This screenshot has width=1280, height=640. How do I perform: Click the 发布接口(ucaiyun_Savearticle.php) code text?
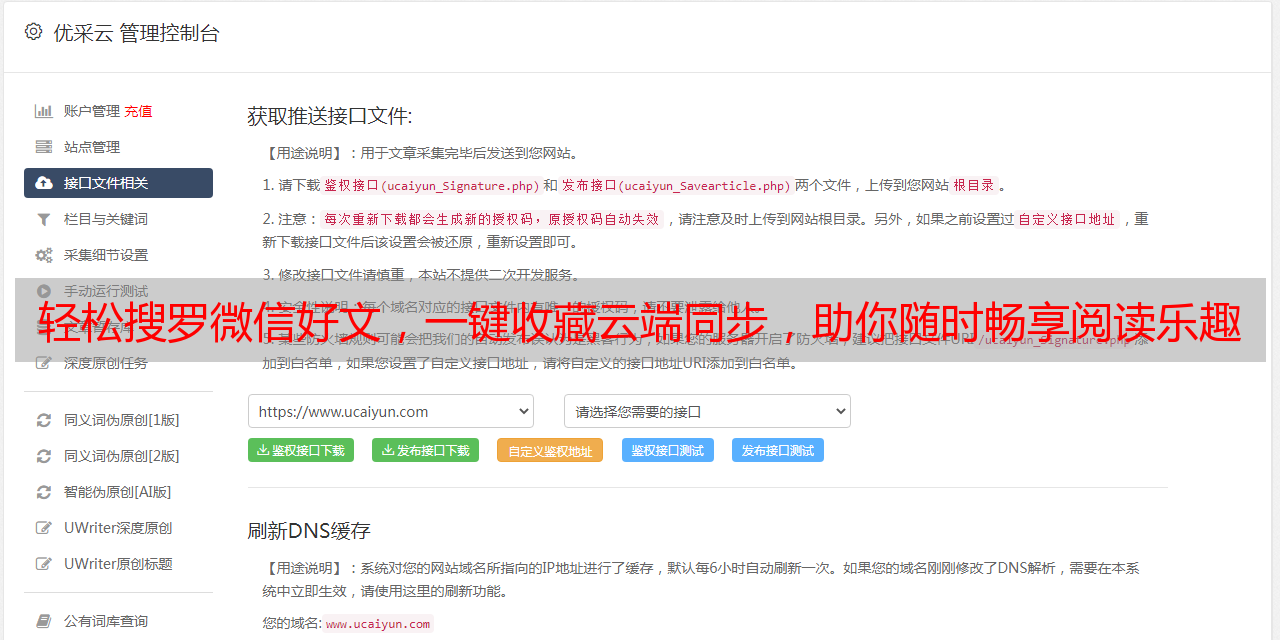click(x=676, y=185)
